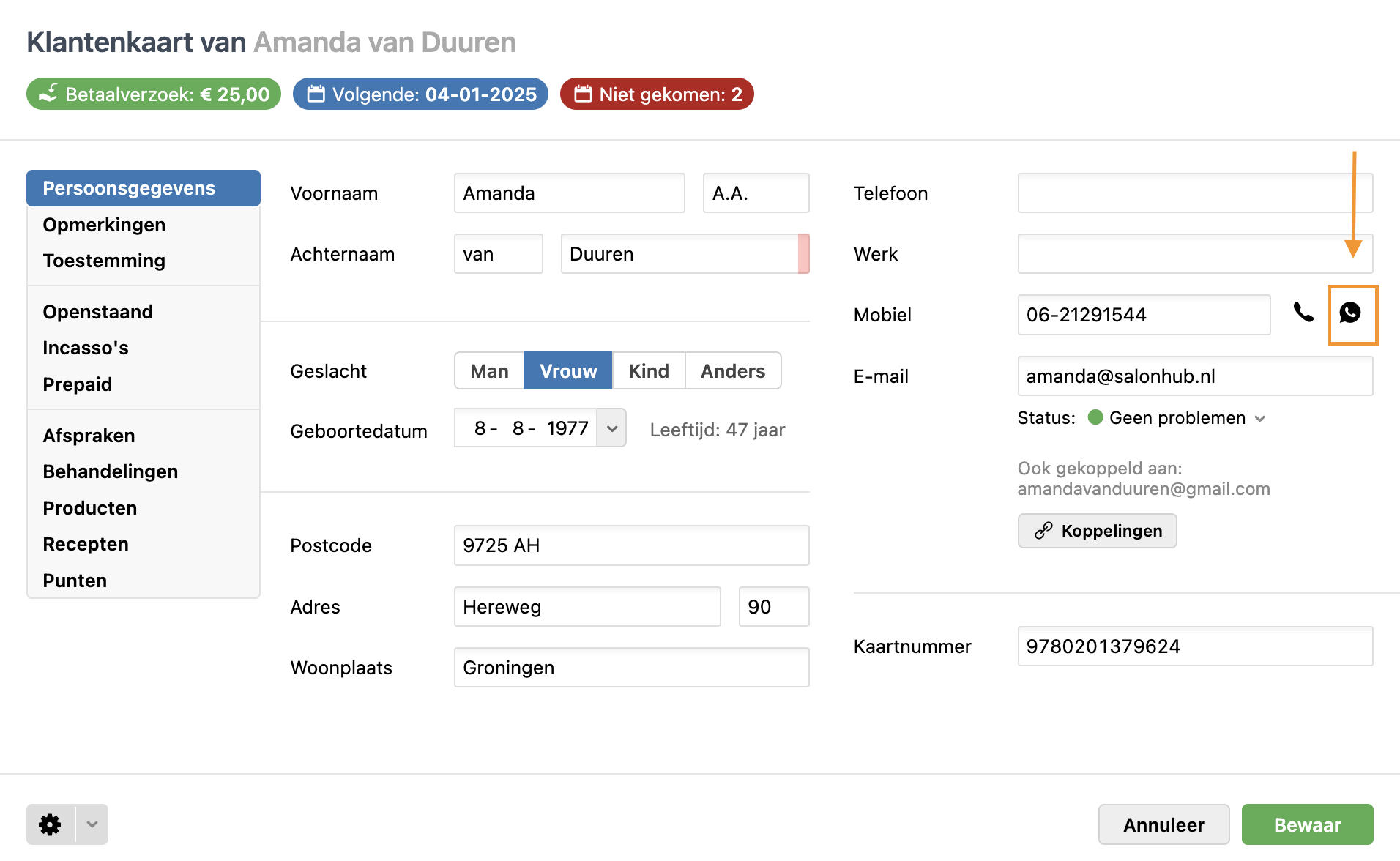Image resolution: width=1400 pixels, height=861 pixels.
Task: Click the Niet gekomen: 2 badge
Action: (x=657, y=94)
